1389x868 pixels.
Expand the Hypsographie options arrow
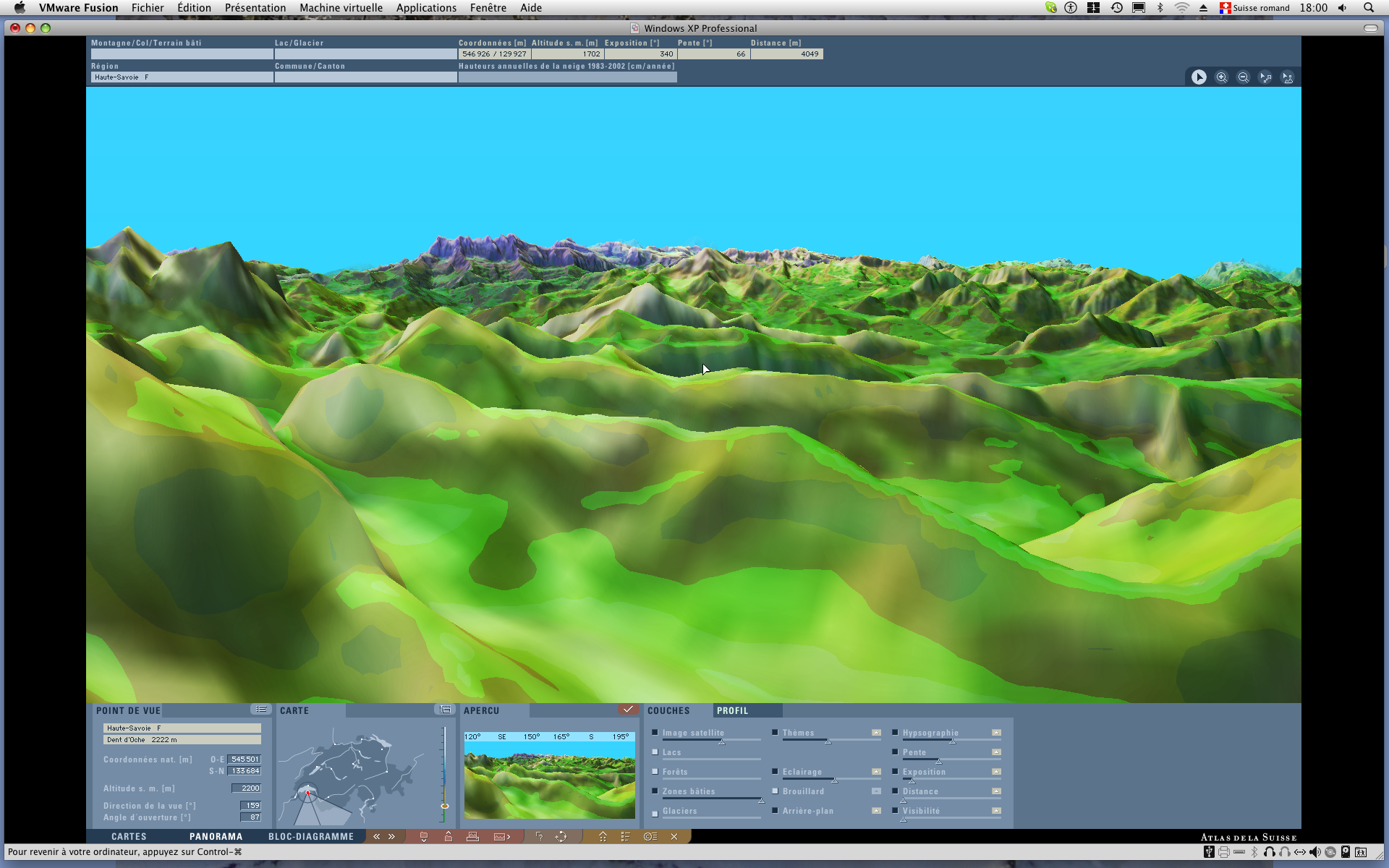996,733
